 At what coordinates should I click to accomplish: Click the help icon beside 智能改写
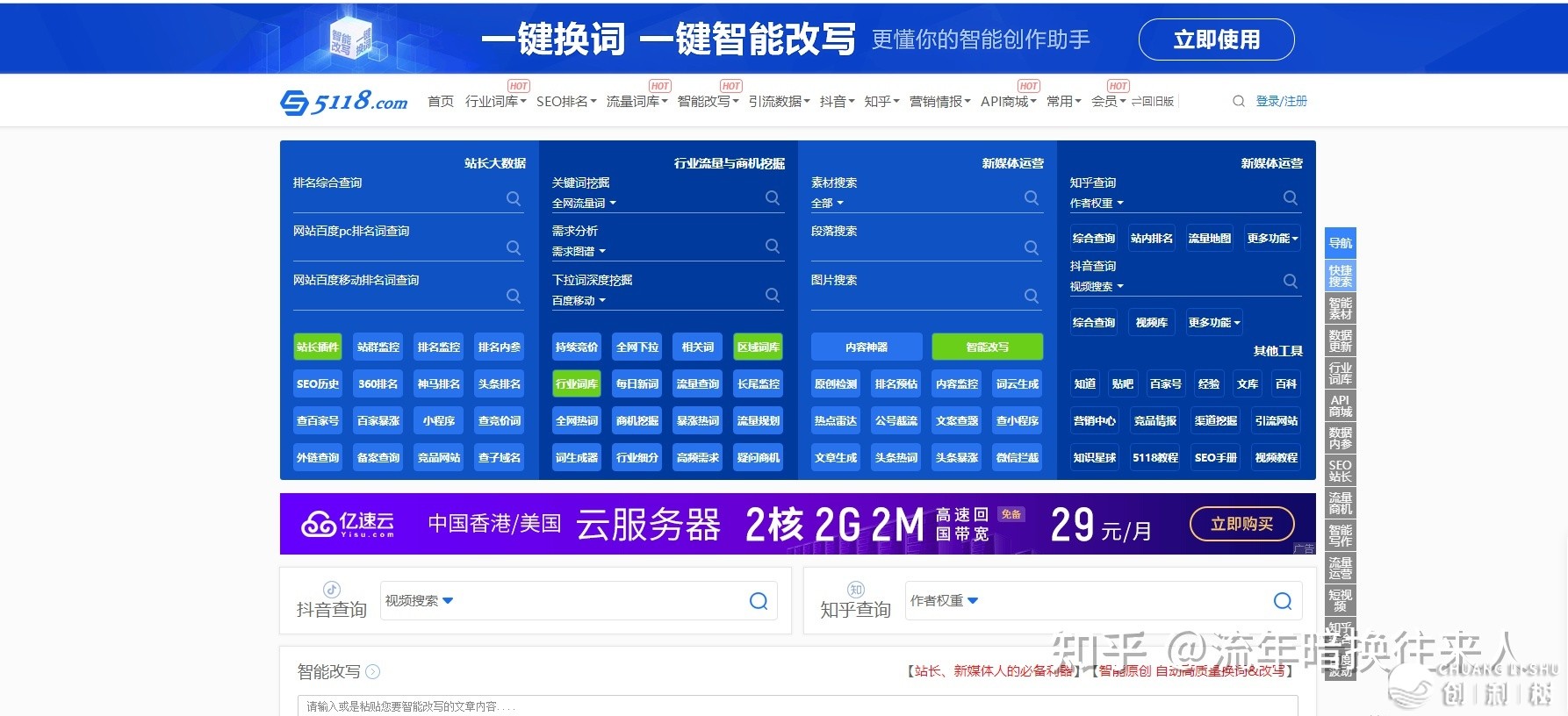click(x=373, y=672)
